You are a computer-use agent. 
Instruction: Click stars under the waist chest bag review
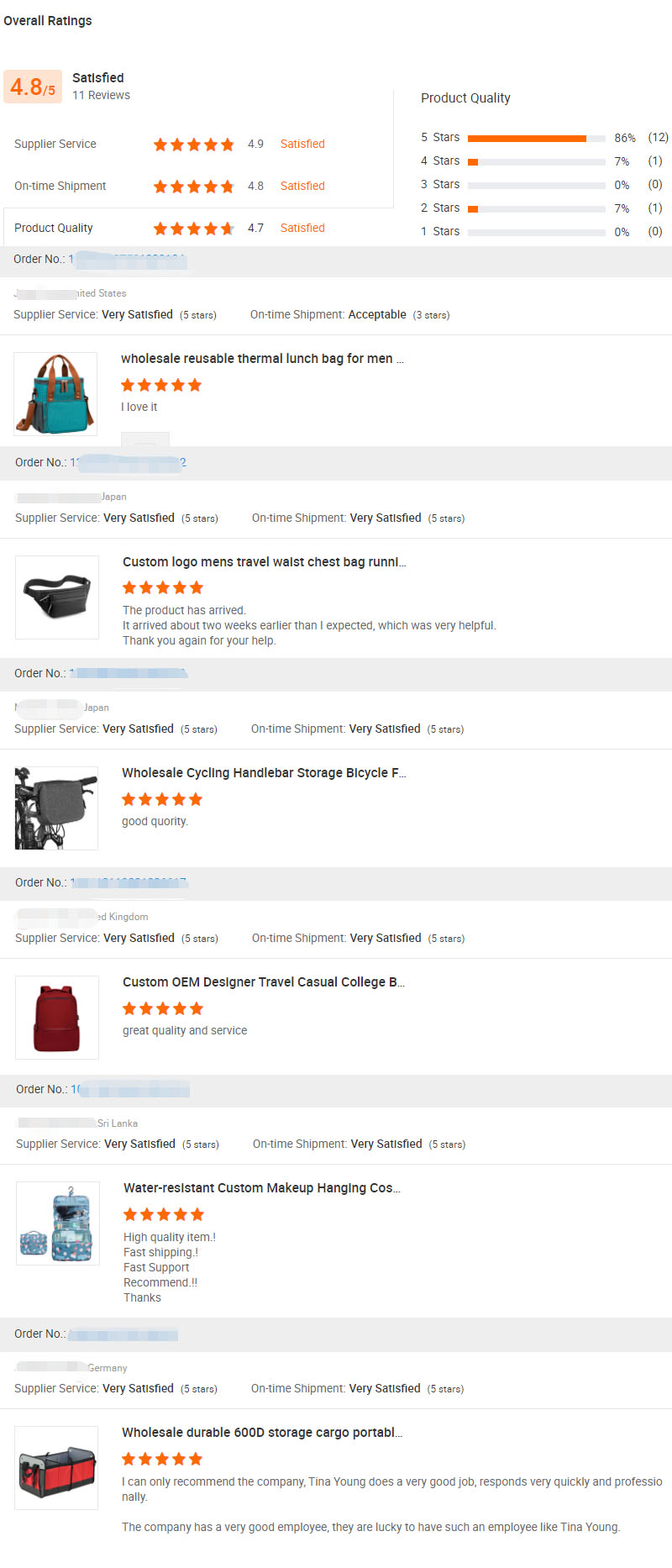click(163, 588)
